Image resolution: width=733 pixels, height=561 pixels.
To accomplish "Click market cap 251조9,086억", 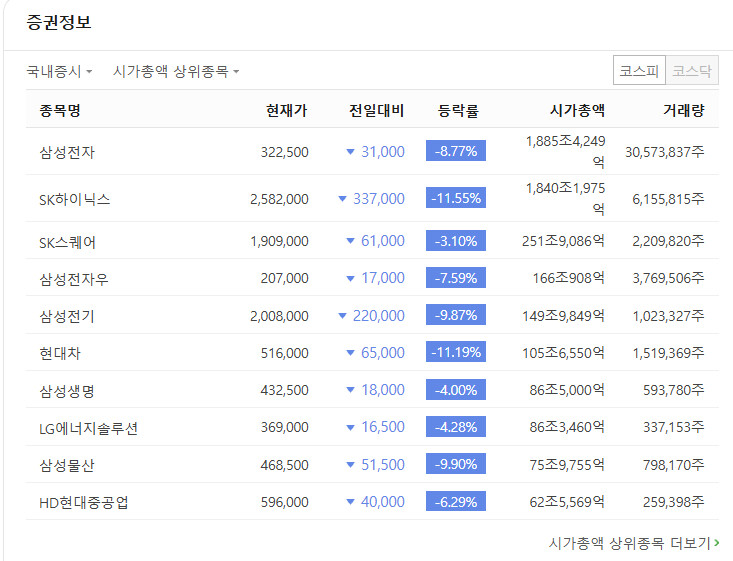I will 563,241.
